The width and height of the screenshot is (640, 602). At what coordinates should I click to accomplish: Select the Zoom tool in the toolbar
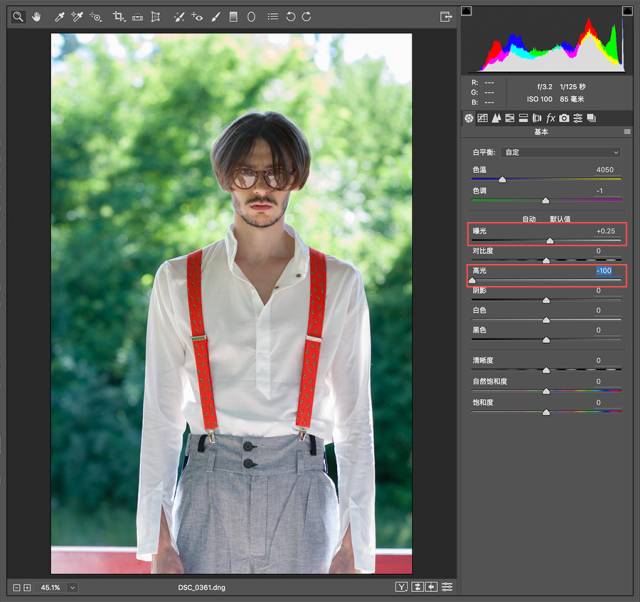coord(18,17)
